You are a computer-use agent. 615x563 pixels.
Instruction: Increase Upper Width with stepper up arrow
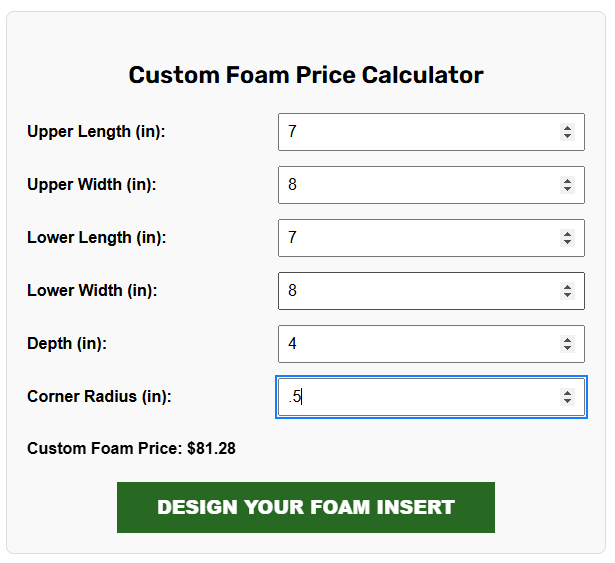(x=567, y=181)
